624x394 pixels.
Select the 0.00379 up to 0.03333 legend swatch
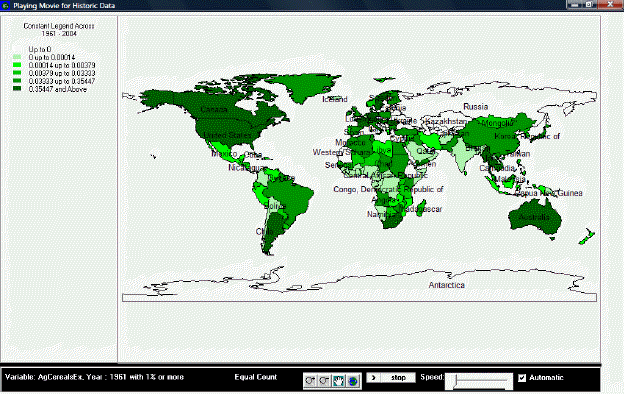[x=17, y=73]
